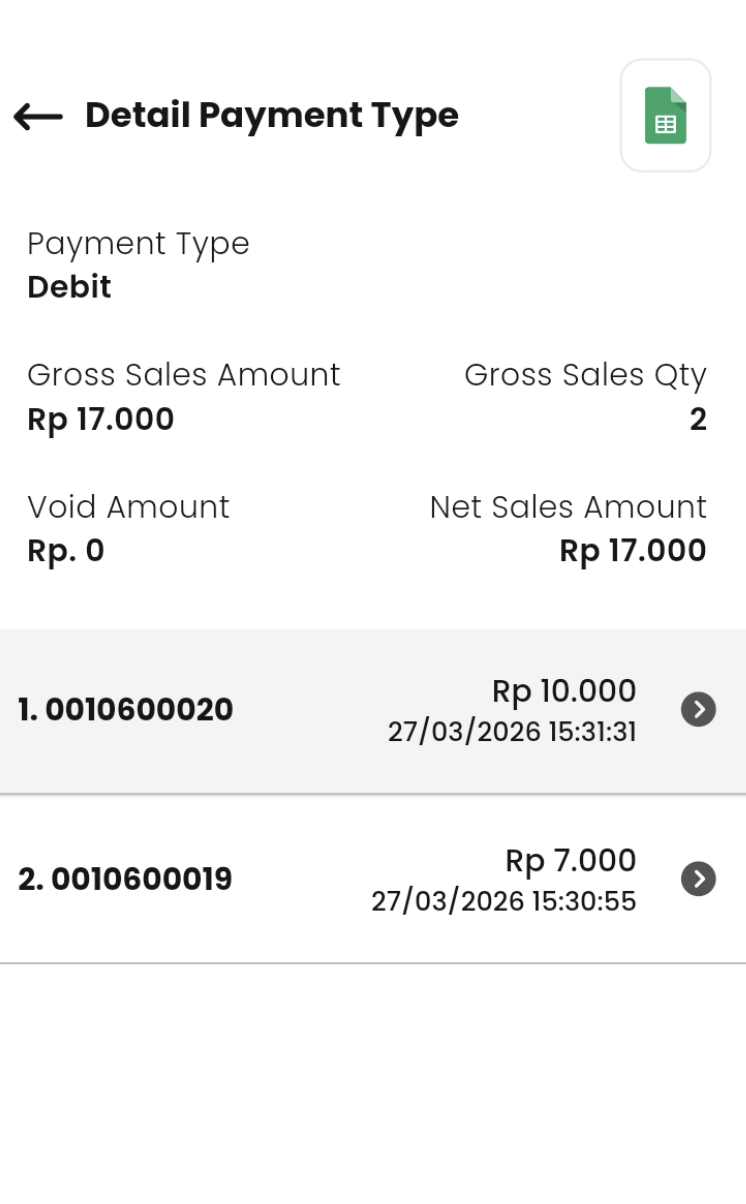
Task: Go back using the left arrow
Action: (x=38, y=116)
